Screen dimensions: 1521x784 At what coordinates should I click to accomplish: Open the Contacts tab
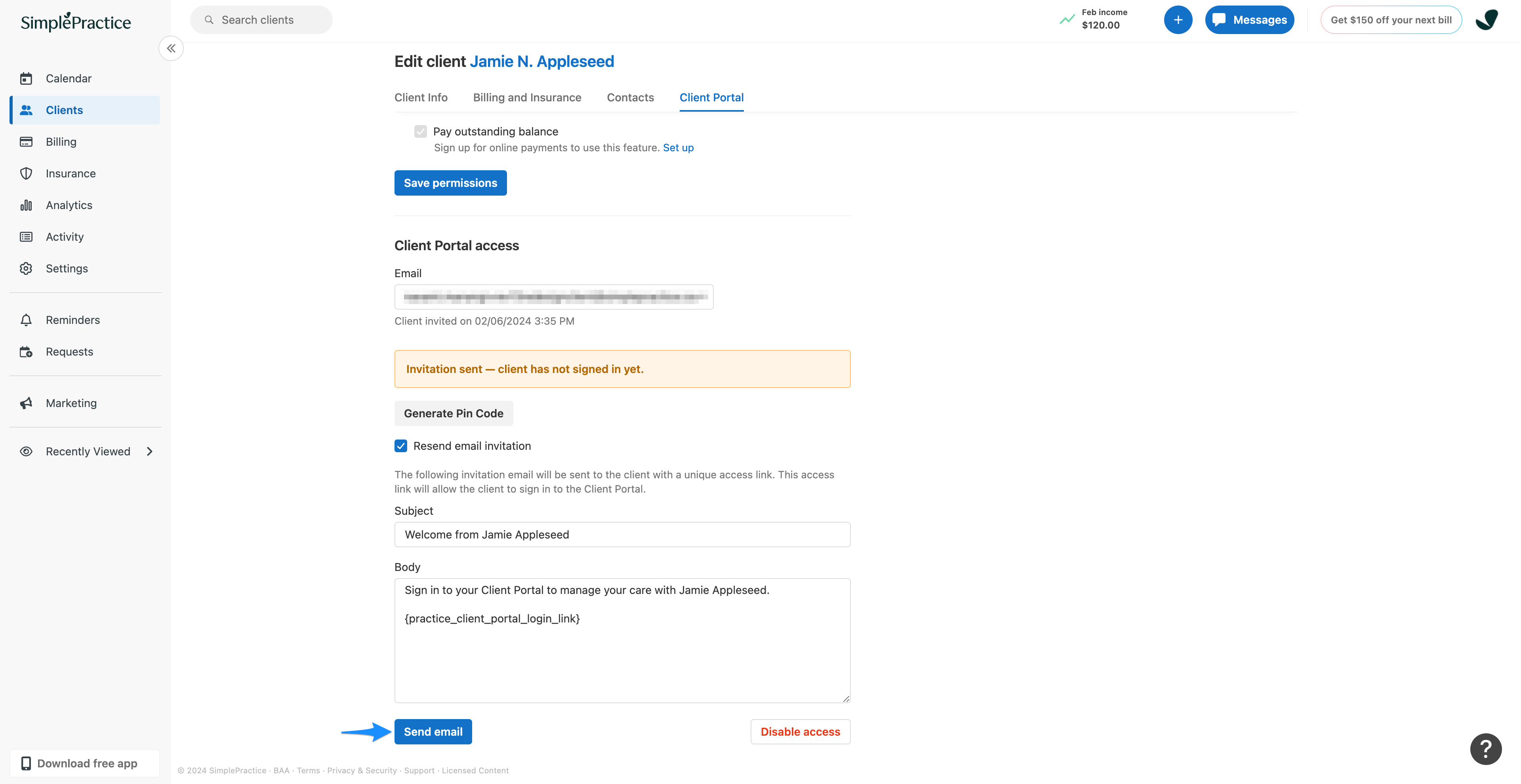click(630, 97)
